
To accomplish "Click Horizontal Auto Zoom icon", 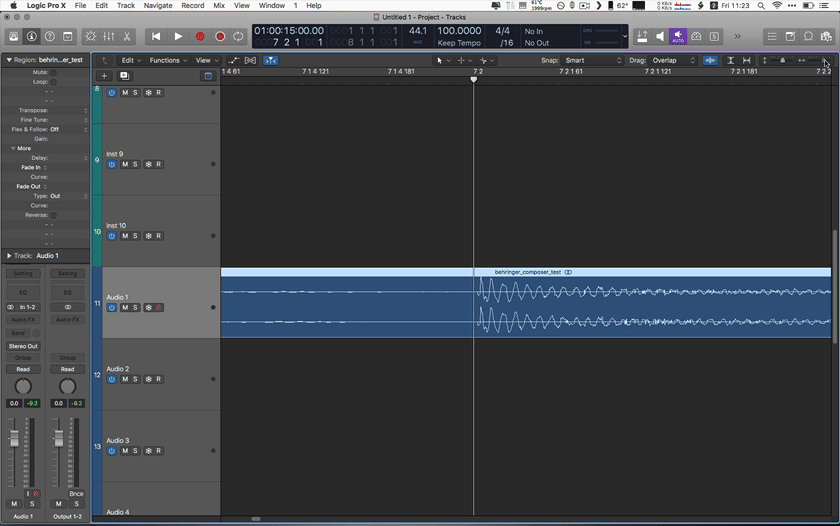I will (x=746, y=61).
